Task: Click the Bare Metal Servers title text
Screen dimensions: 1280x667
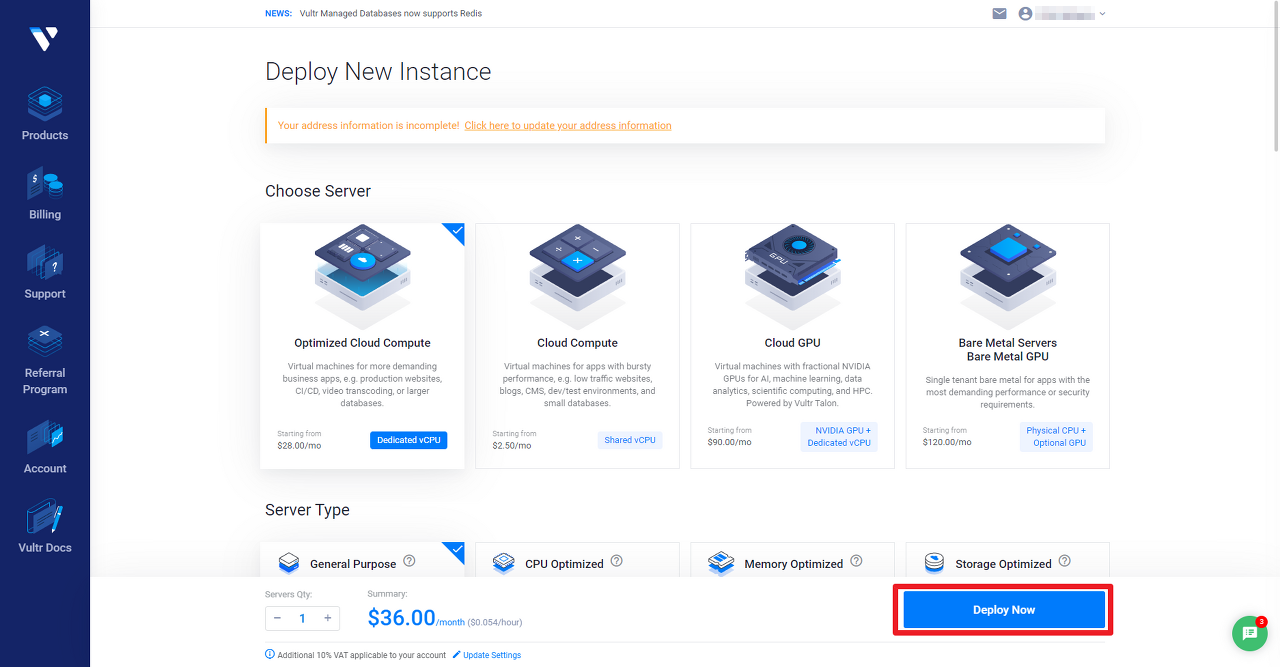Action: point(1008,343)
